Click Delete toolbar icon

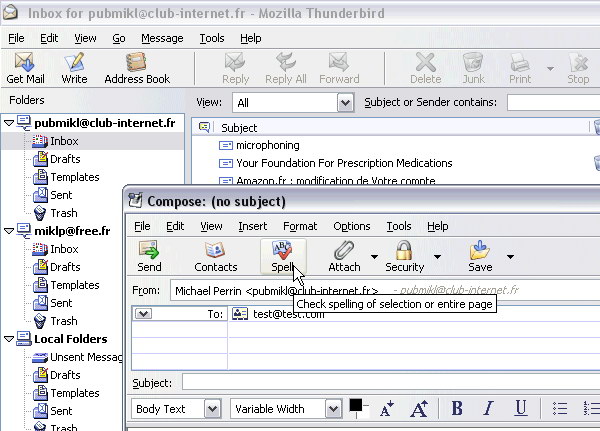click(426, 68)
